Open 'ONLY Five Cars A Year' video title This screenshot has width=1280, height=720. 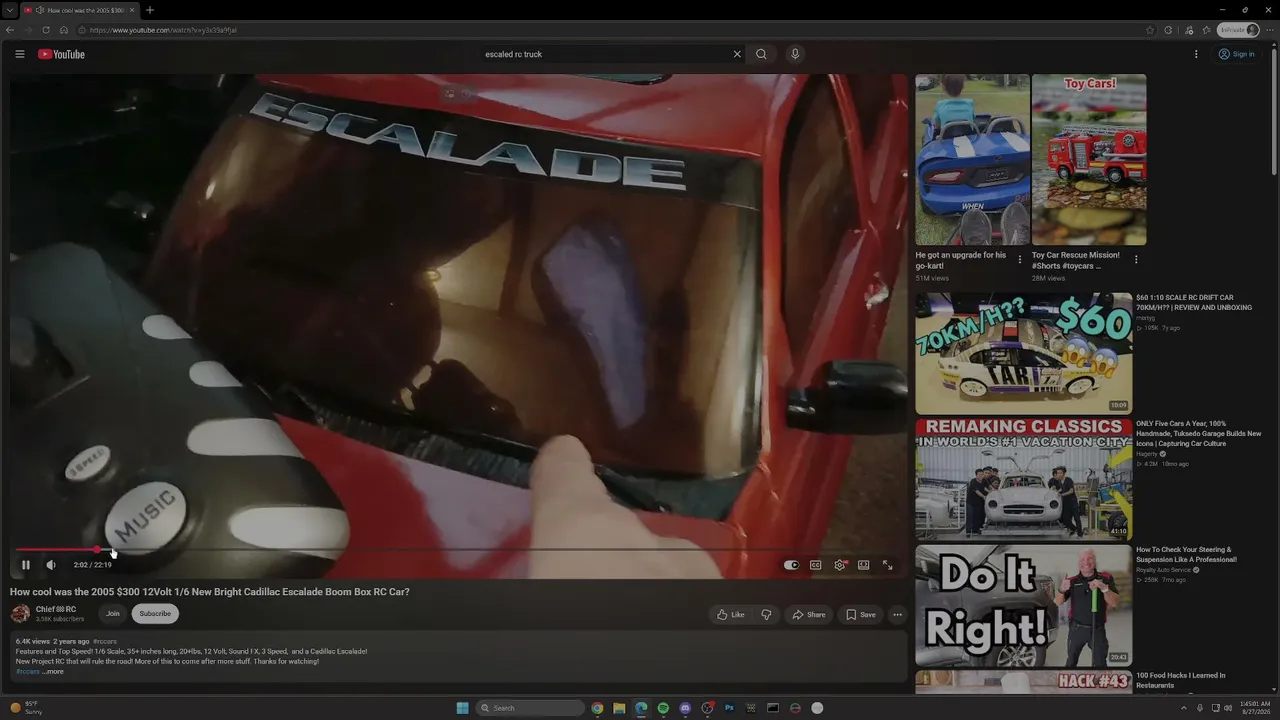pos(1199,434)
